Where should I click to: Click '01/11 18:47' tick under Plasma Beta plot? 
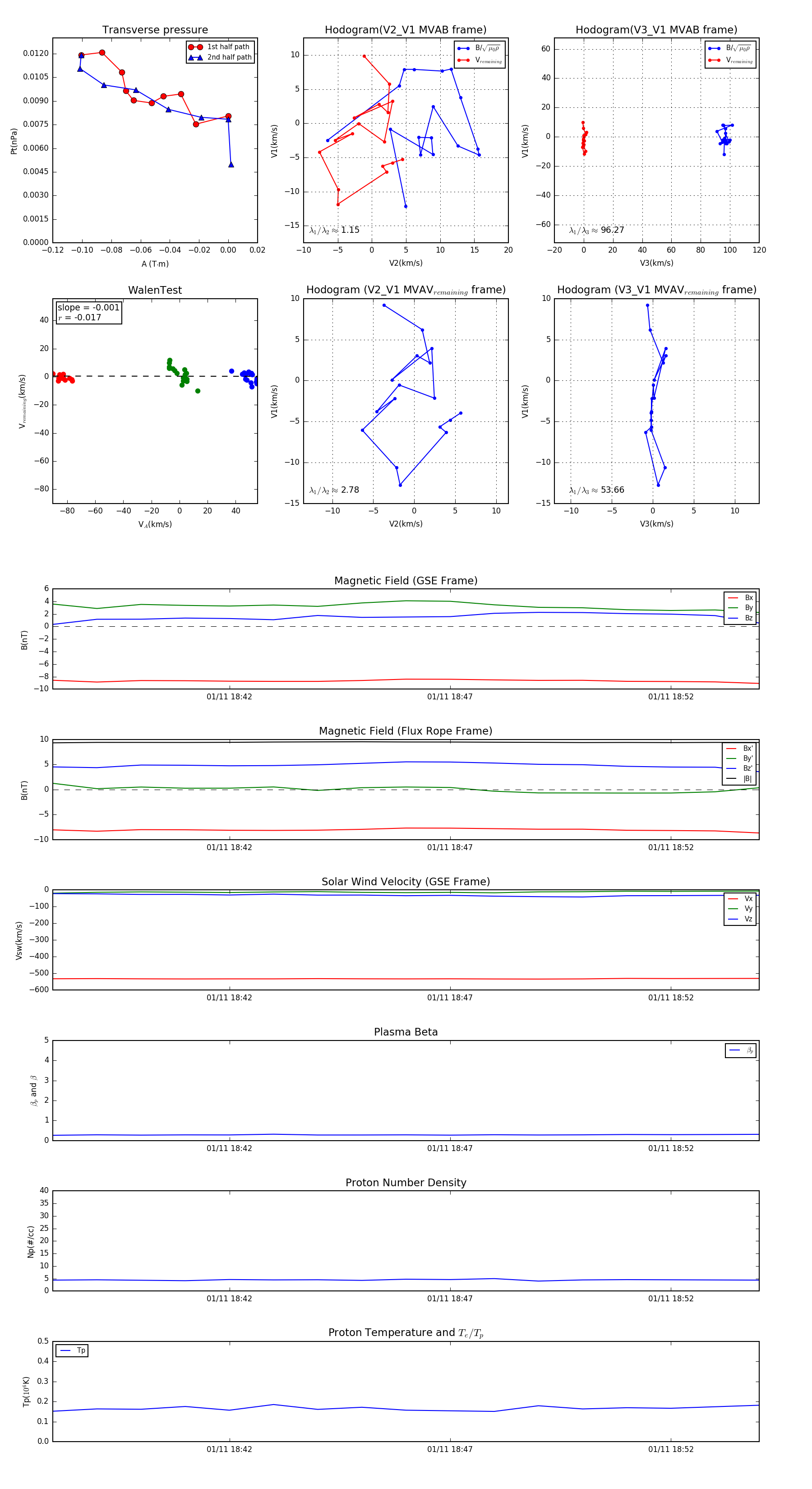450,1148
